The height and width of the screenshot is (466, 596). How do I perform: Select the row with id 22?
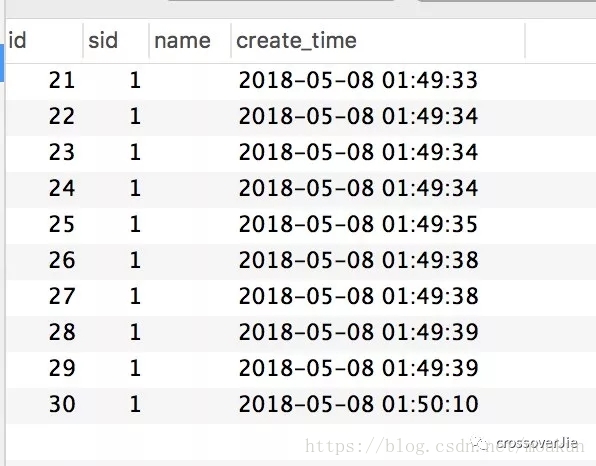pos(301,117)
